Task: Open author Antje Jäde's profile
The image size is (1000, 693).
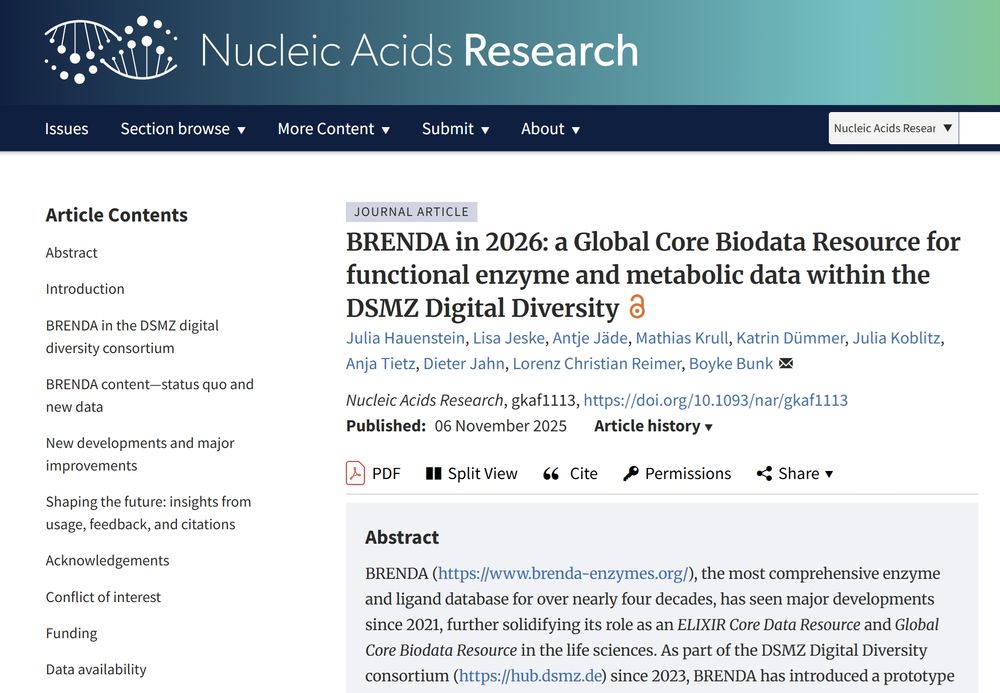Action: pos(590,338)
